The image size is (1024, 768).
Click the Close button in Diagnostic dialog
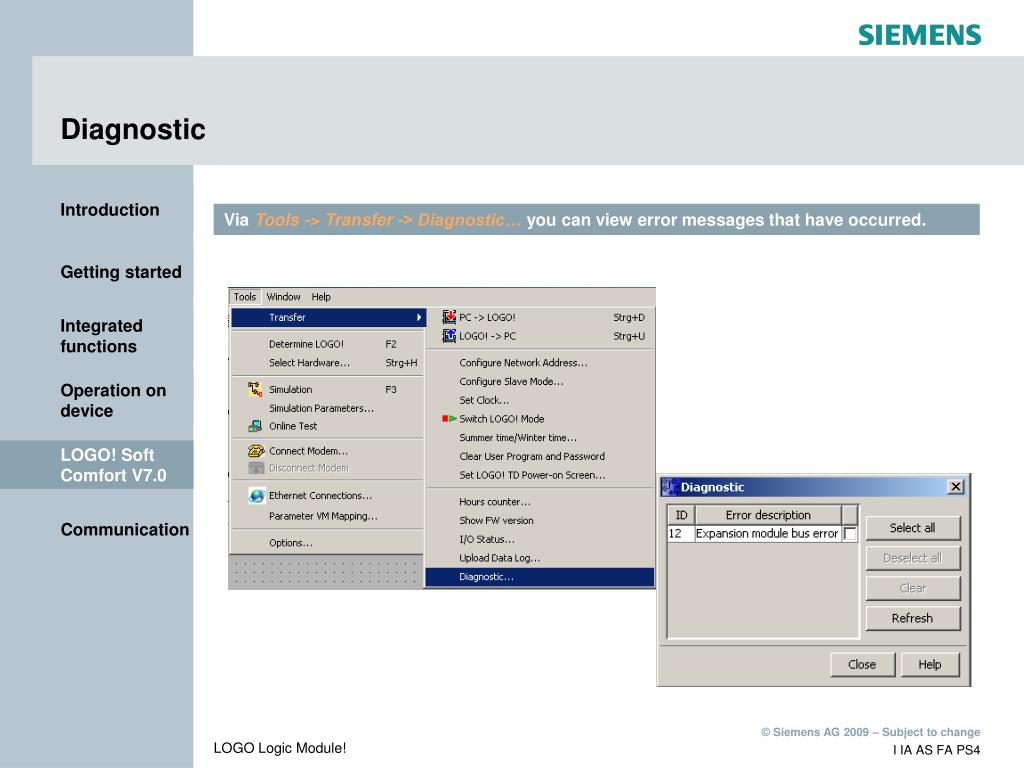[x=862, y=665]
